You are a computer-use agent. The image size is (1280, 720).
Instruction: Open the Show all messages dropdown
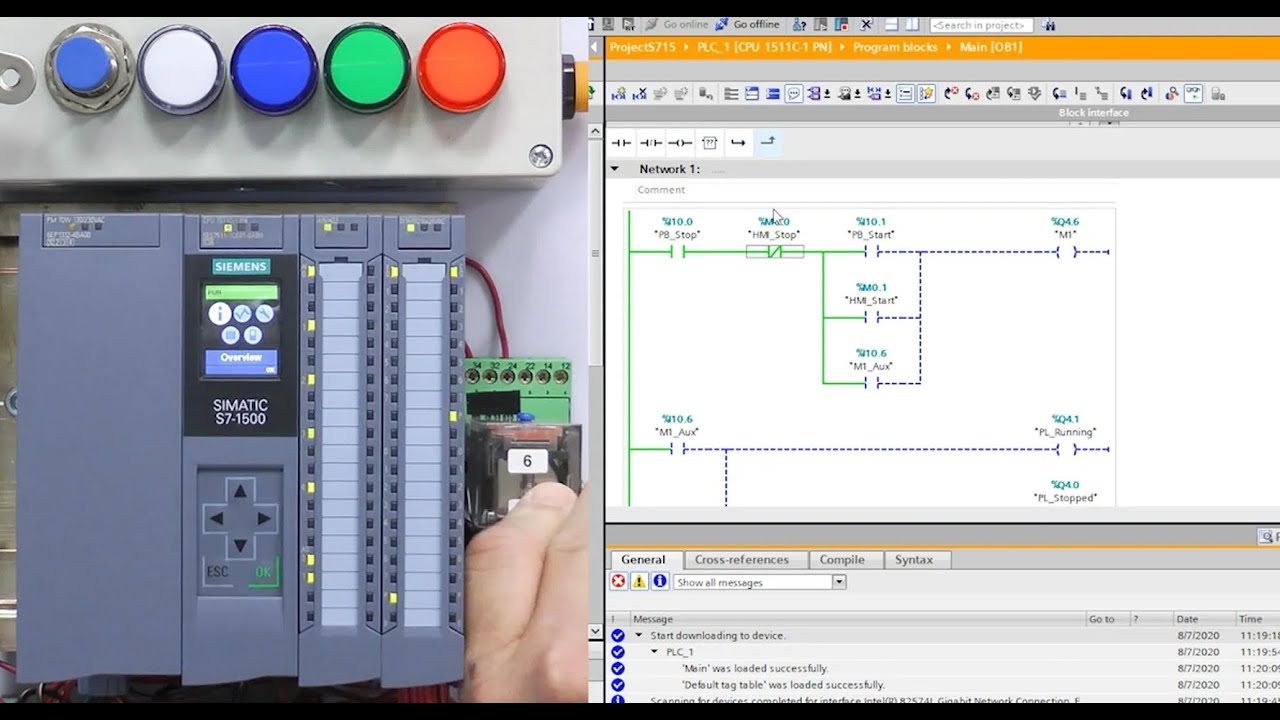[839, 582]
